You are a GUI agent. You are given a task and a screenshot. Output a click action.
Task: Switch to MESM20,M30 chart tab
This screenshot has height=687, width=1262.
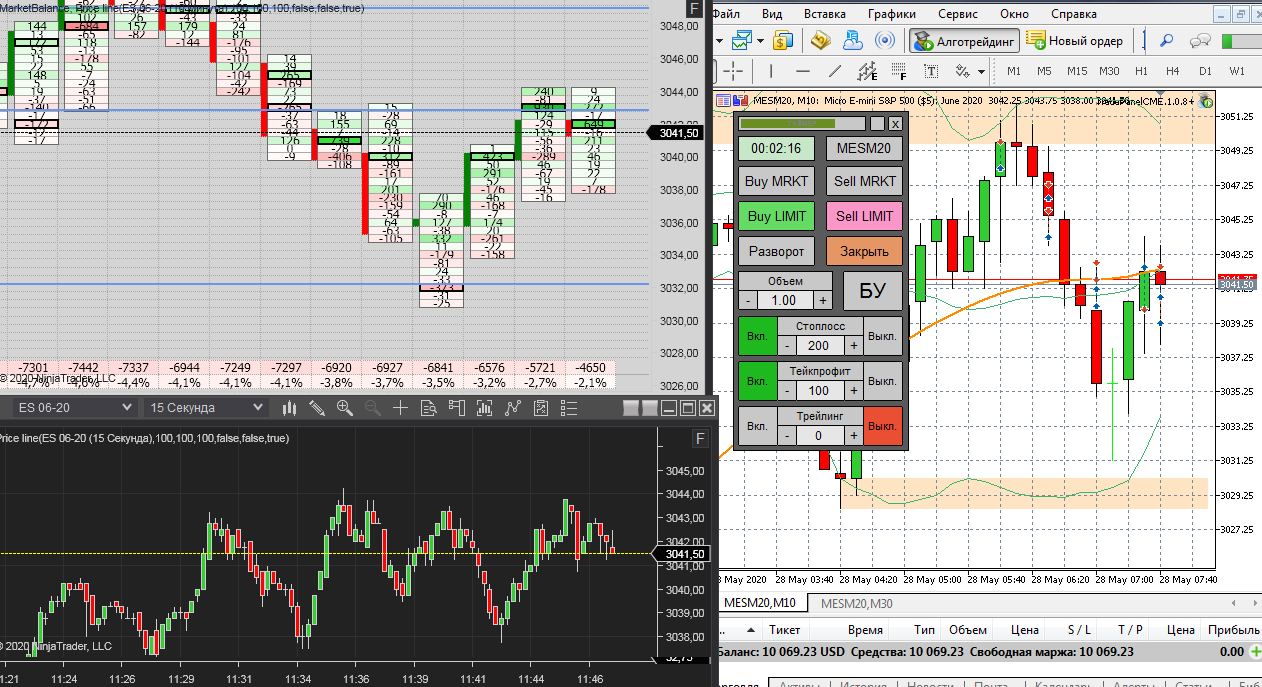(857, 602)
